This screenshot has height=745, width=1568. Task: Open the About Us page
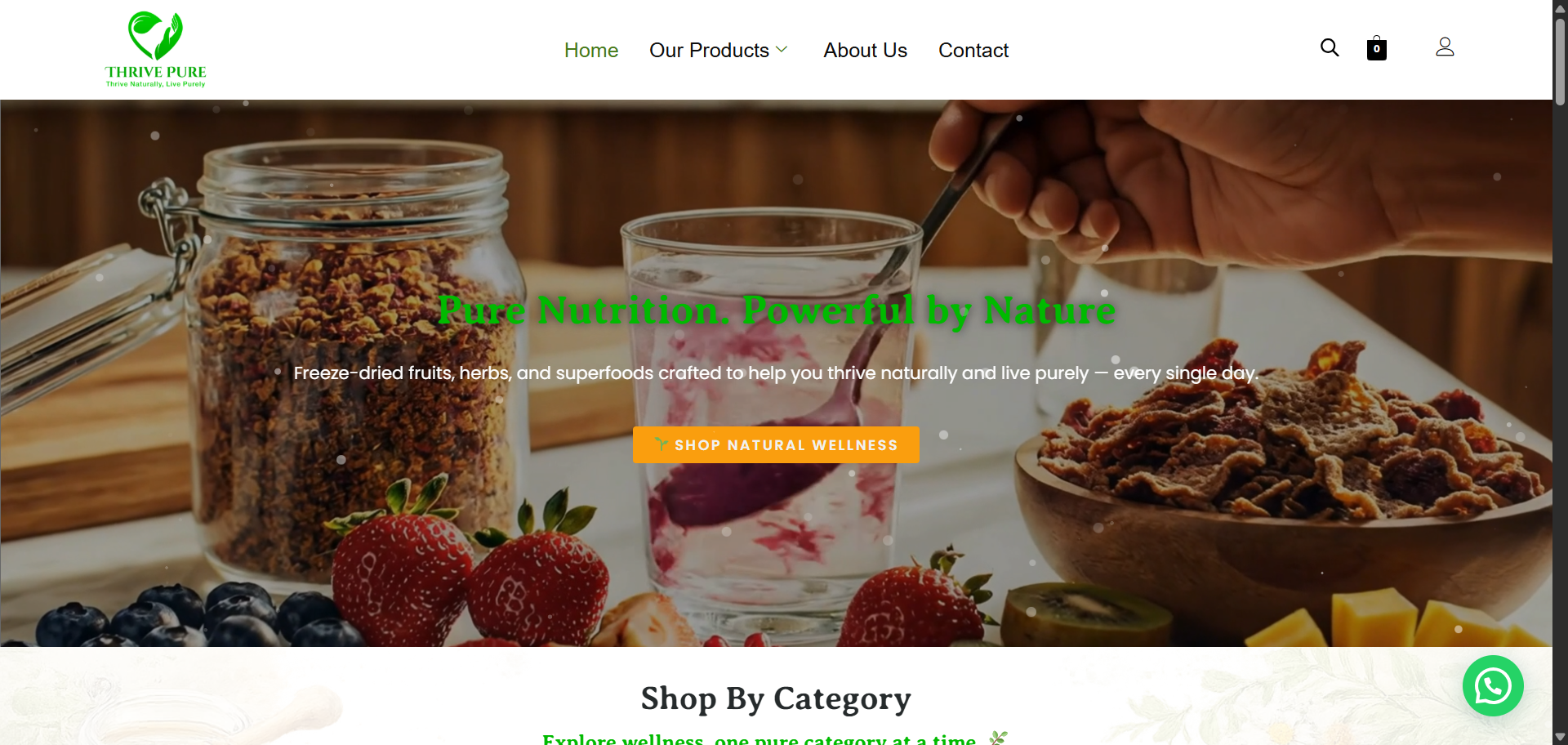coord(866,50)
